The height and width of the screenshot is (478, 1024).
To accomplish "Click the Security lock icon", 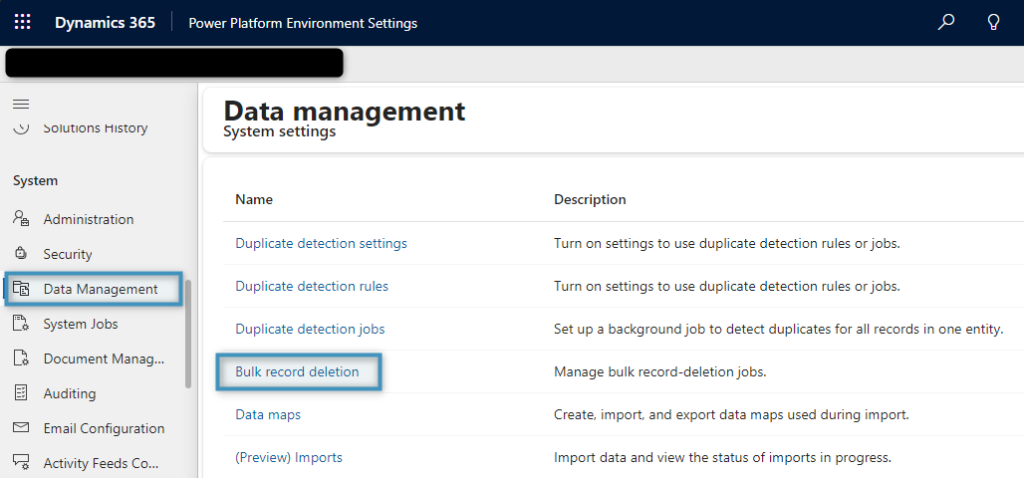I will [x=22, y=254].
